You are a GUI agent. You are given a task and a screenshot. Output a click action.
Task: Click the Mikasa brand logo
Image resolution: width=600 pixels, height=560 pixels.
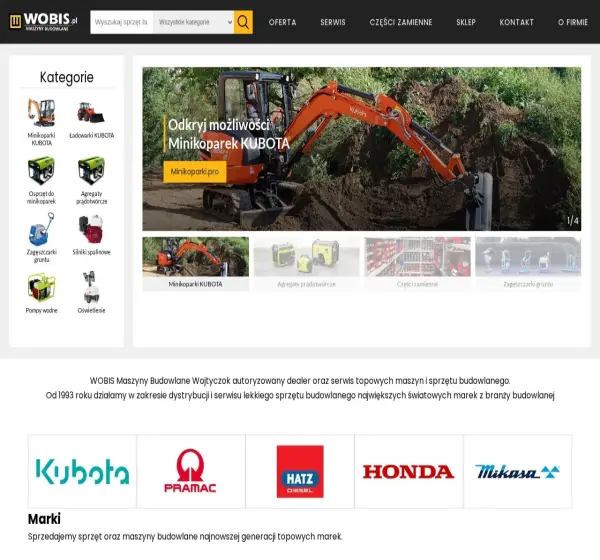coord(518,471)
